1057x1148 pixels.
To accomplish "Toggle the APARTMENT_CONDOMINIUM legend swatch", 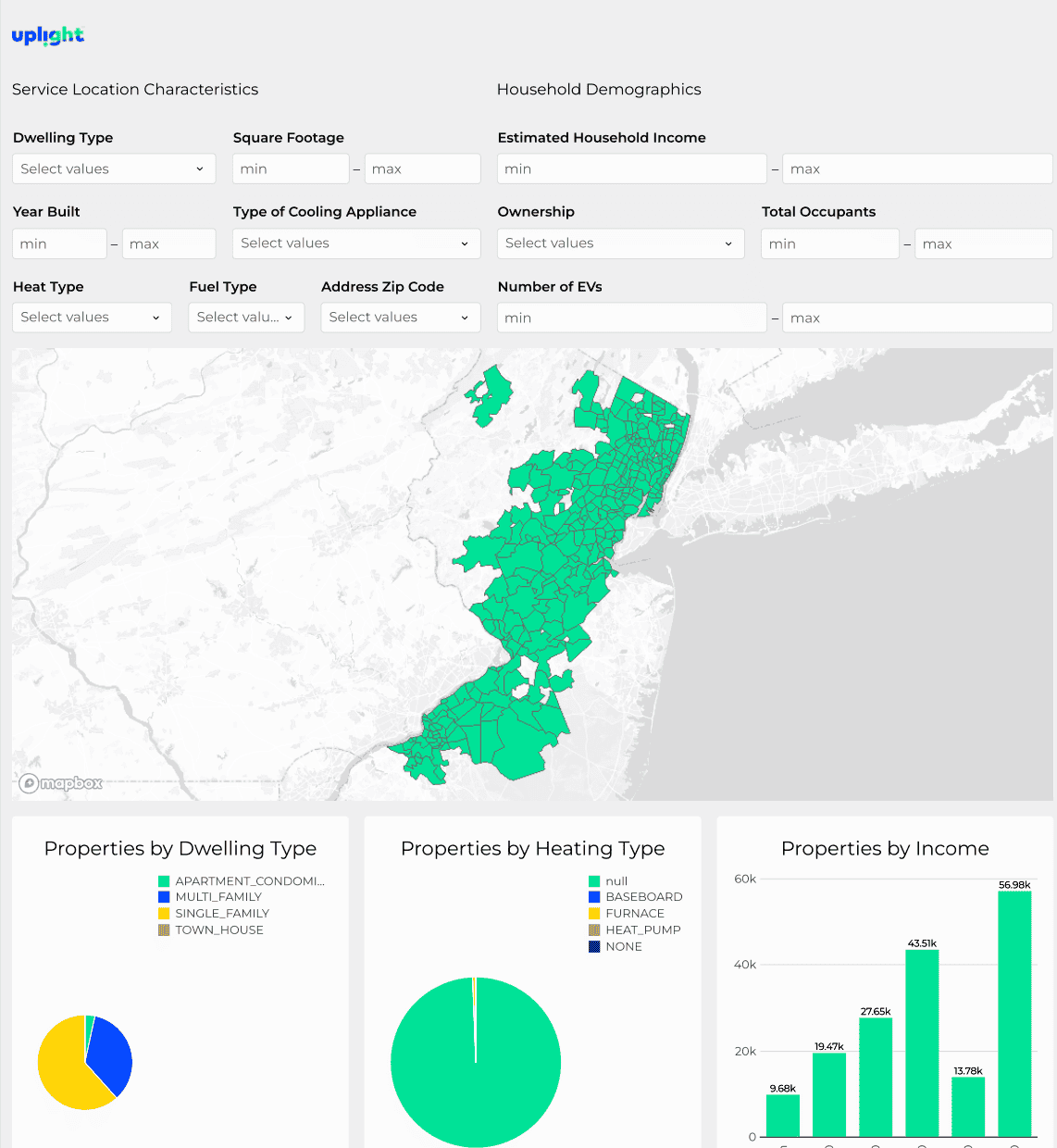I will point(164,881).
